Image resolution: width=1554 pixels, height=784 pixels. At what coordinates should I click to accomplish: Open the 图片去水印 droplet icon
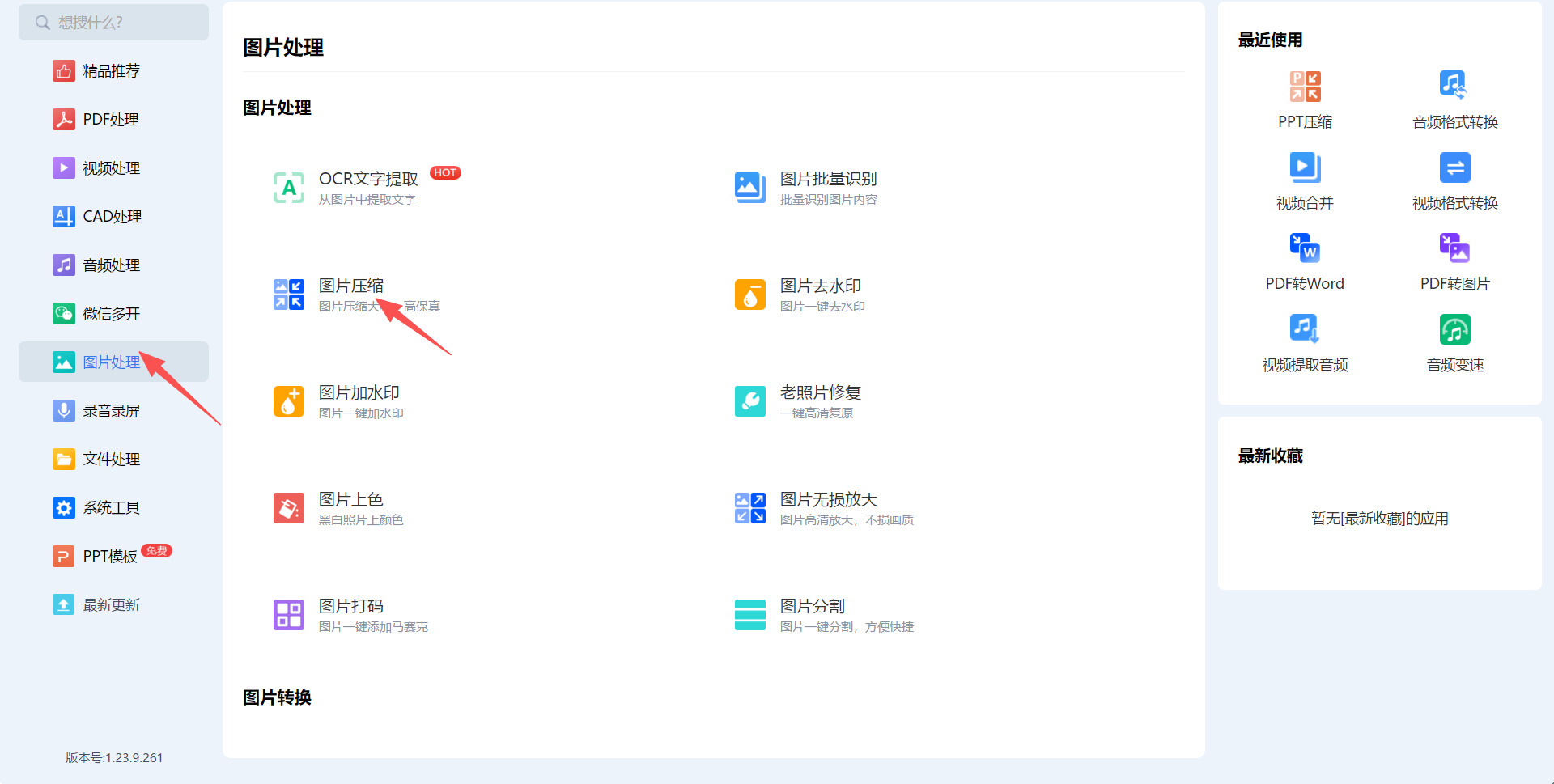coord(750,295)
